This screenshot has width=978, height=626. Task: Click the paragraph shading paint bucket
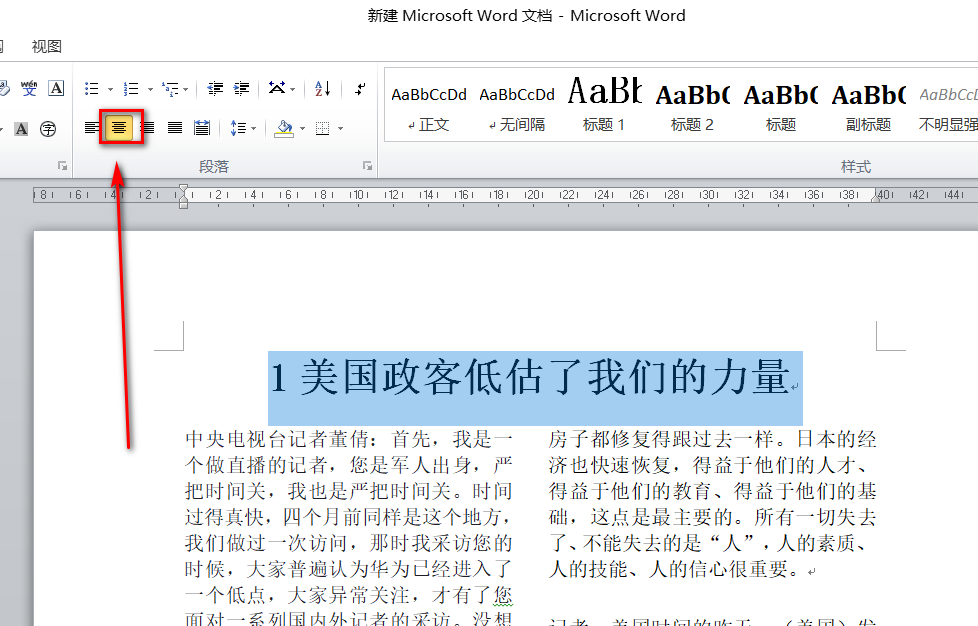[284, 128]
